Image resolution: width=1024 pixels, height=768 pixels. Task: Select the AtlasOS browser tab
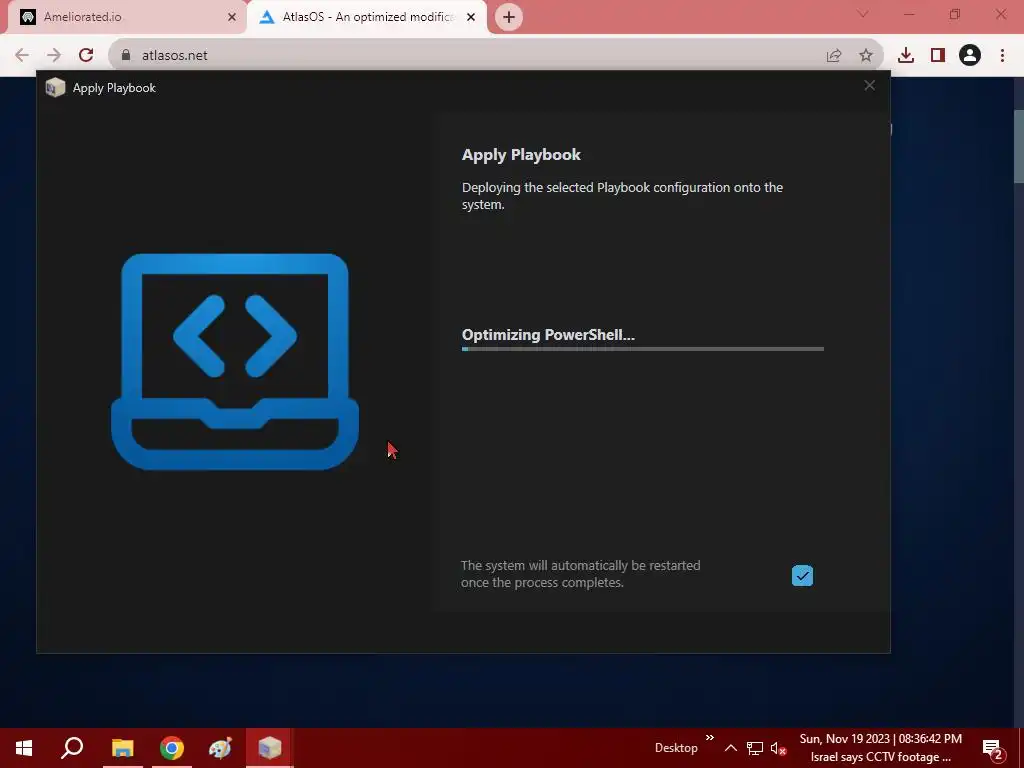click(x=367, y=17)
